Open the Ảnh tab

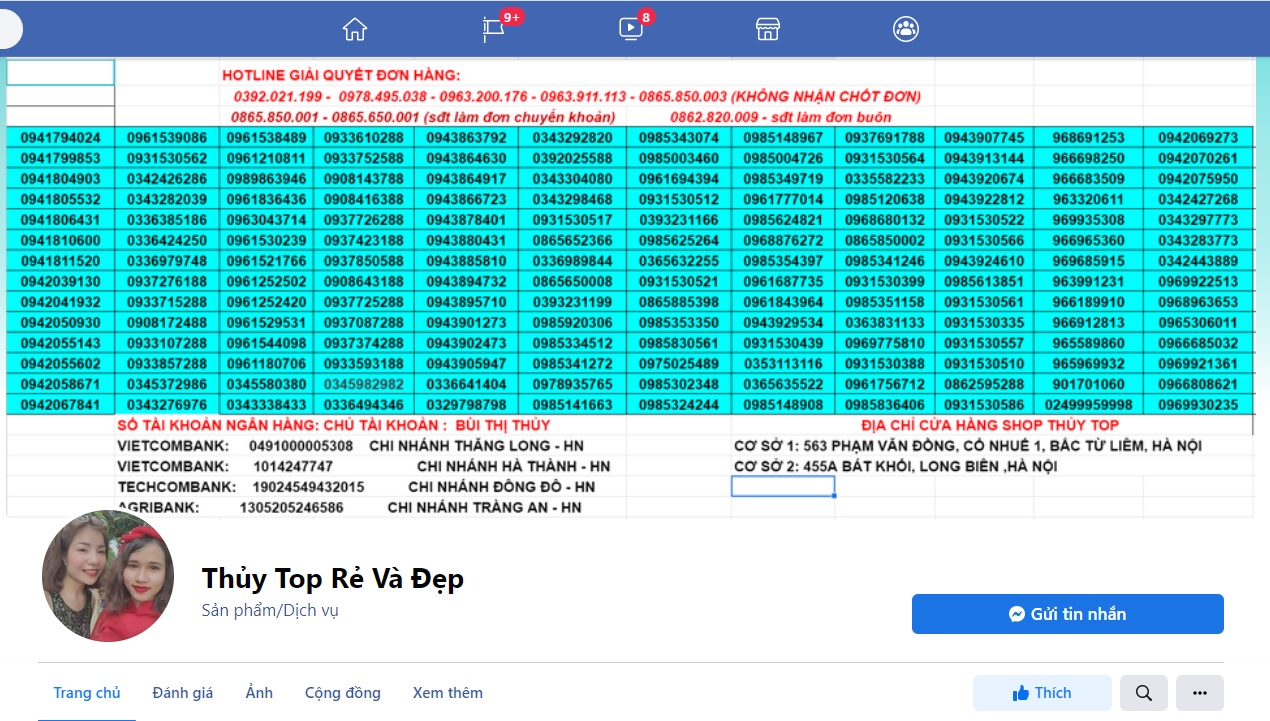coord(259,693)
